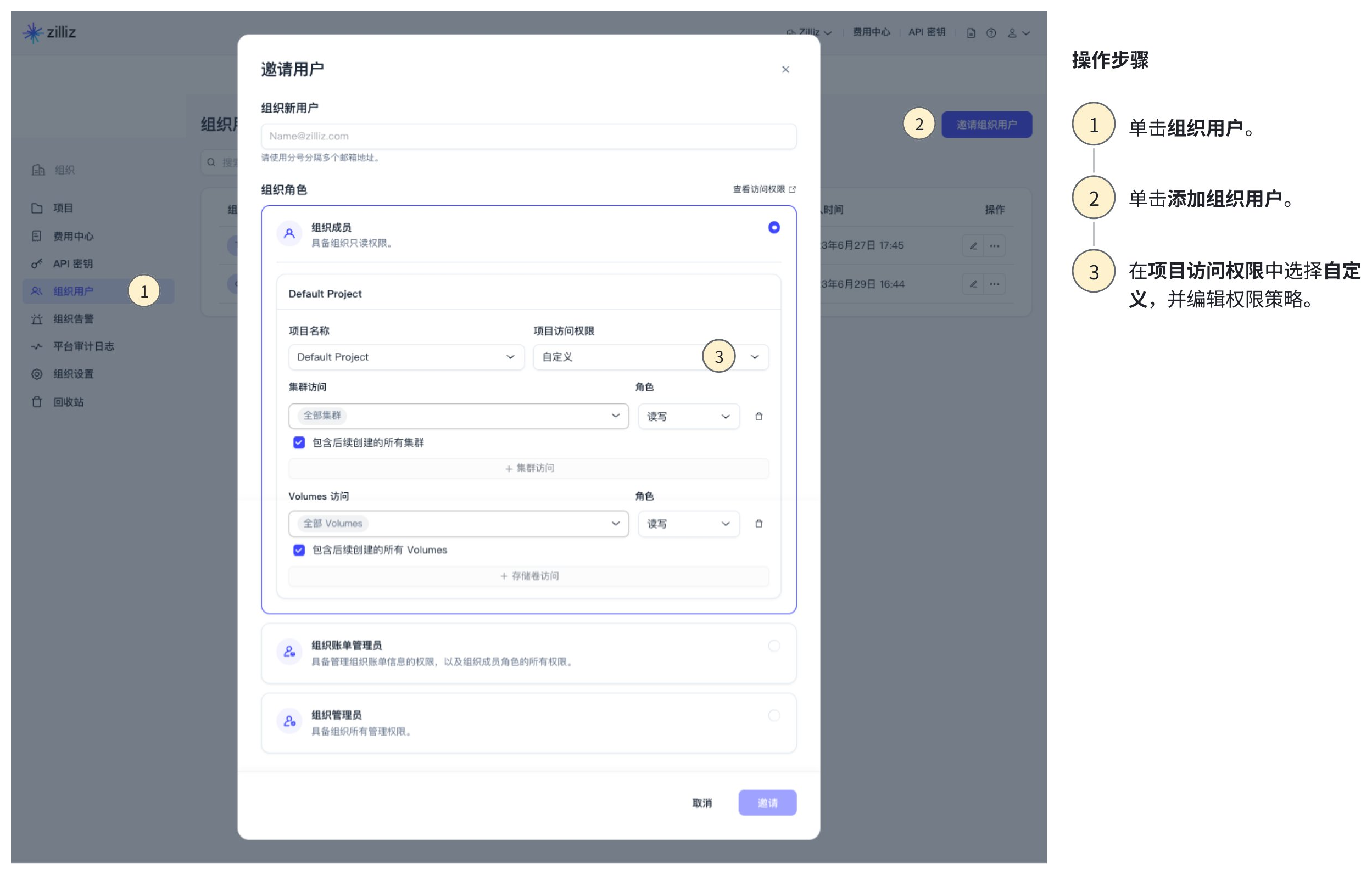This screenshot has width=1372, height=875.
Task: Delete the Volumes access row via trash icon
Action: tap(758, 524)
